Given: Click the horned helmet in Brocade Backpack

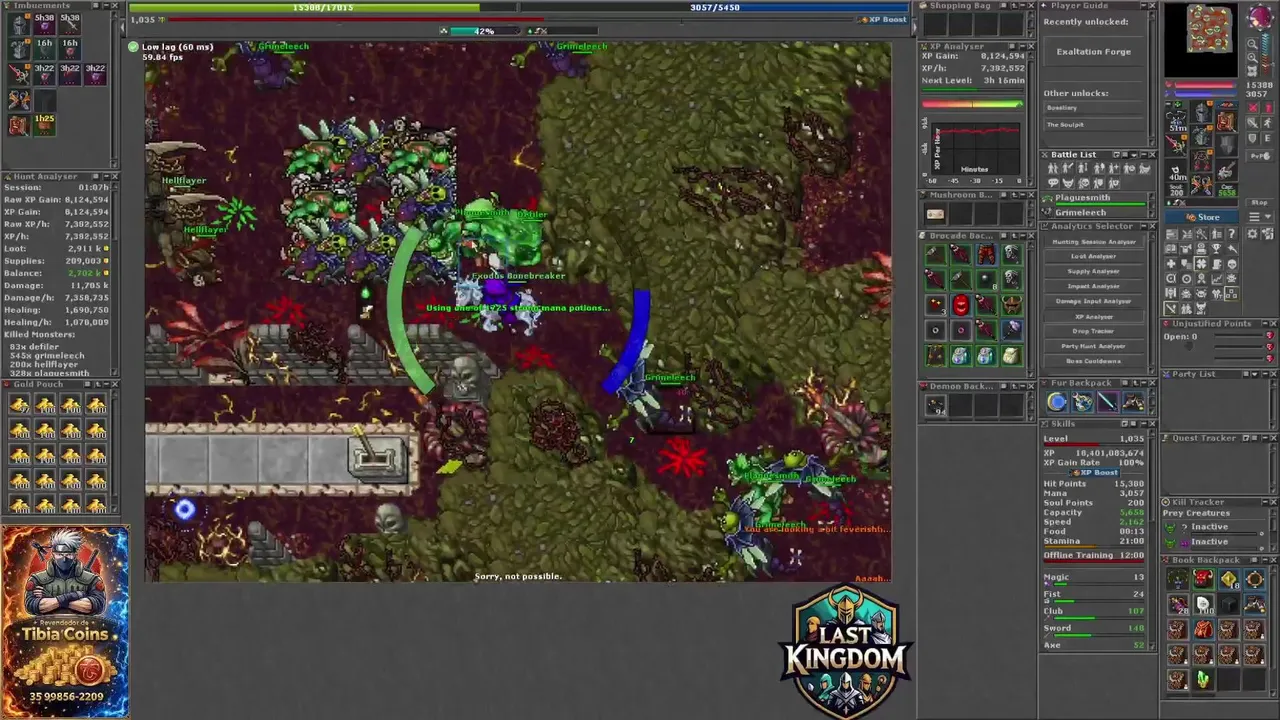Looking at the screenshot, I should [x=1012, y=305].
